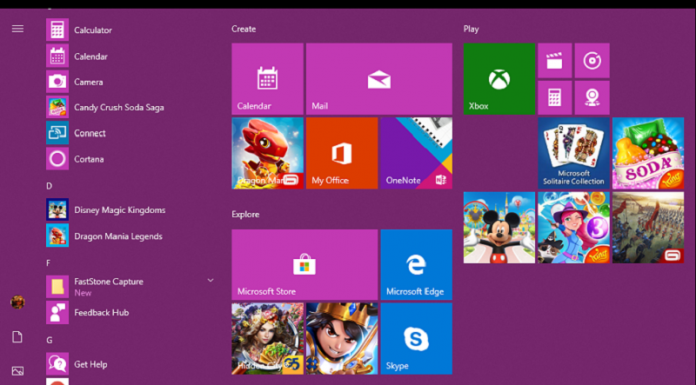This screenshot has height=385, width=696.
Task: Open the Microsoft Store tile
Action: click(304, 265)
